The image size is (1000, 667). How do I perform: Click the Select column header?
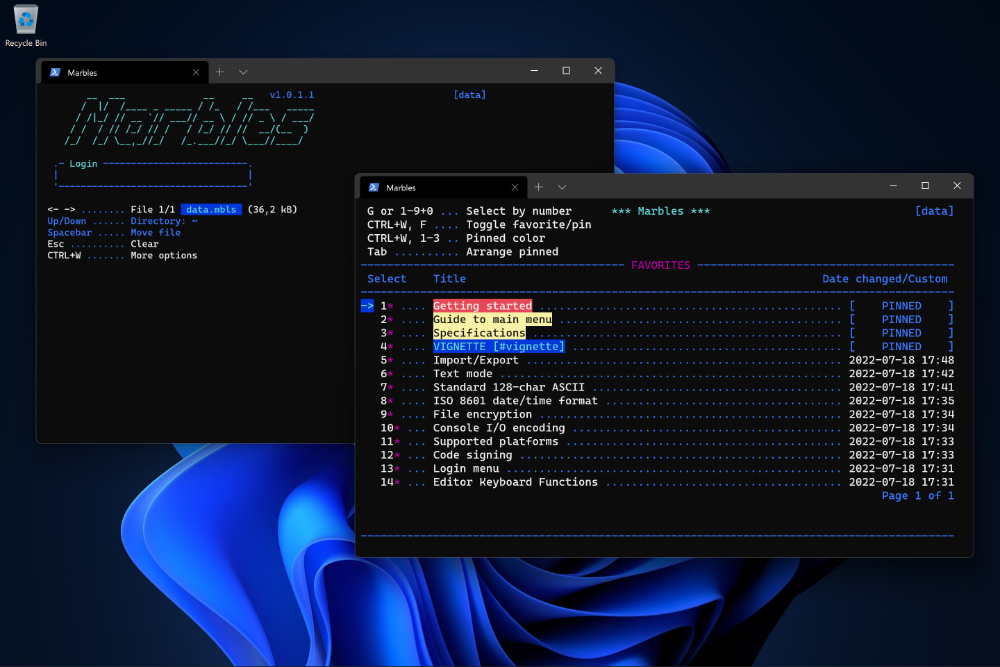pyautogui.click(x=386, y=278)
